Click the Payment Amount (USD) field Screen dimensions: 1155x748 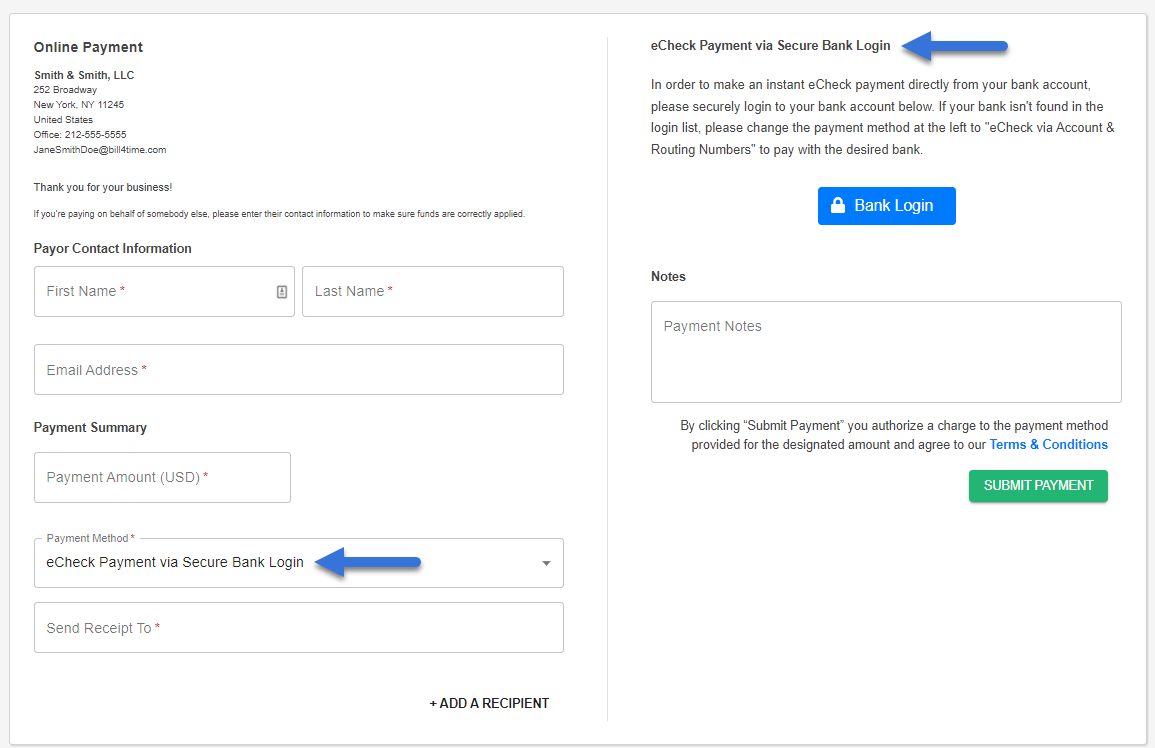162,478
